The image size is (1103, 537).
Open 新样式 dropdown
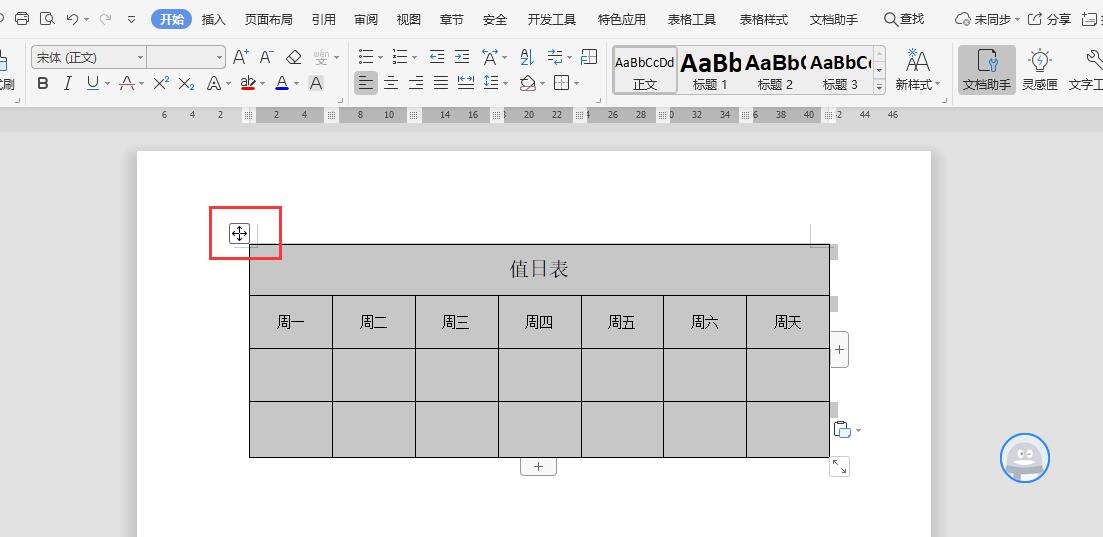tap(917, 70)
